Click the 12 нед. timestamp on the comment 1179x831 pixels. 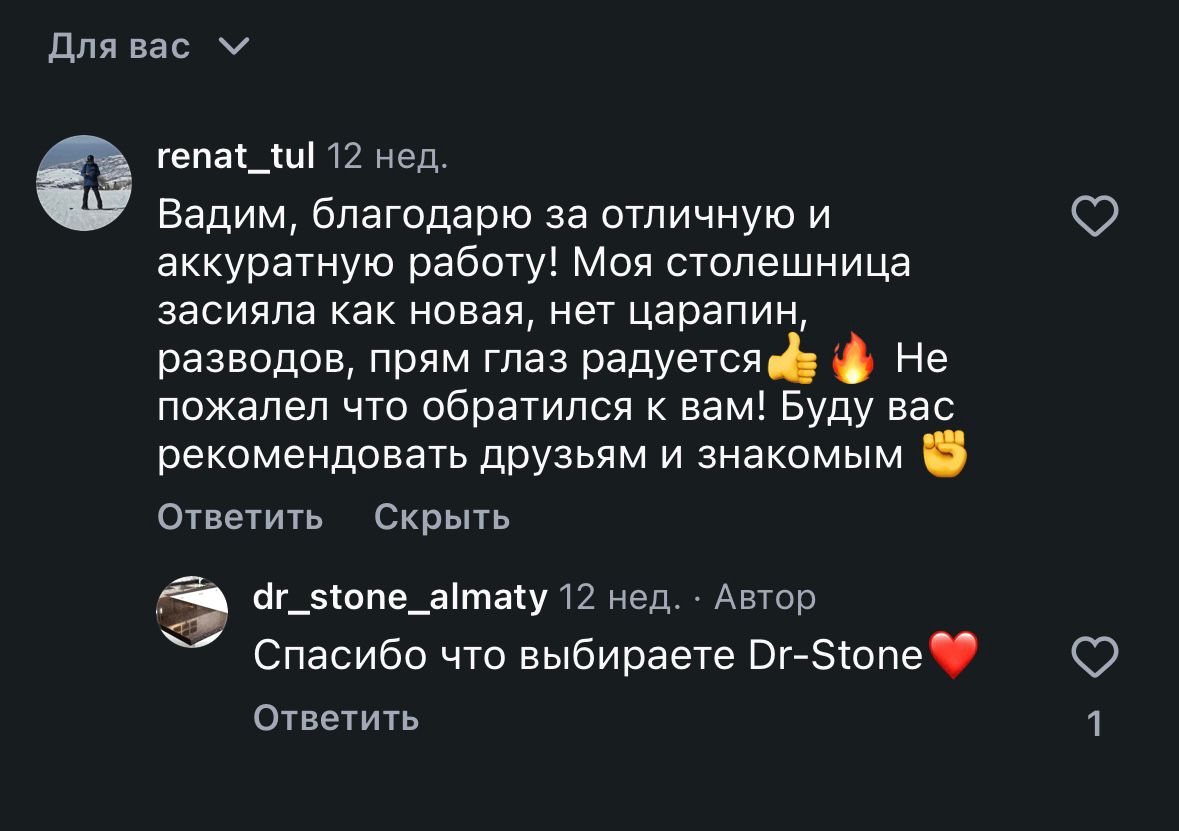387,158
